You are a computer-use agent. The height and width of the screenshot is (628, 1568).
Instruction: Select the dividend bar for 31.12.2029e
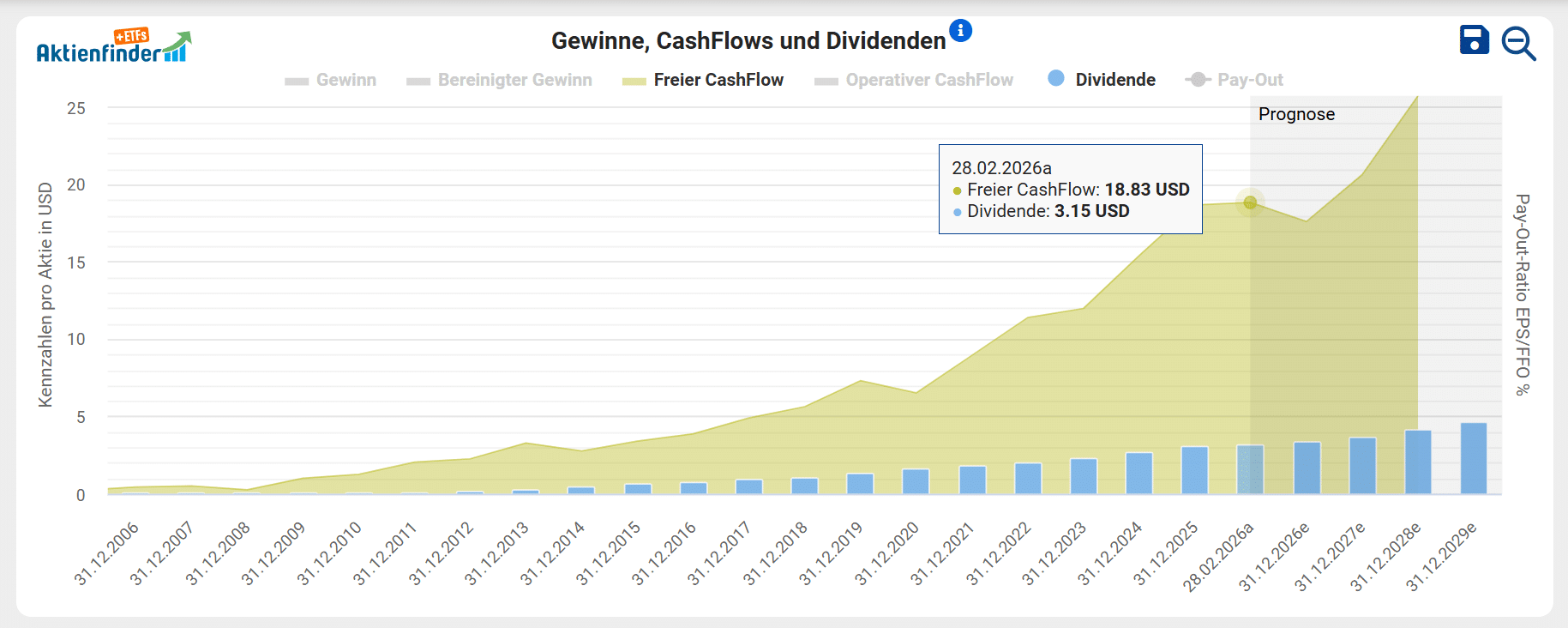coord(1473,458)
